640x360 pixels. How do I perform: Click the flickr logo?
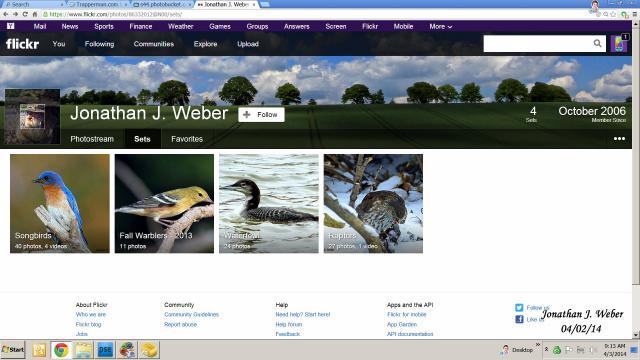tap(22, 44)
